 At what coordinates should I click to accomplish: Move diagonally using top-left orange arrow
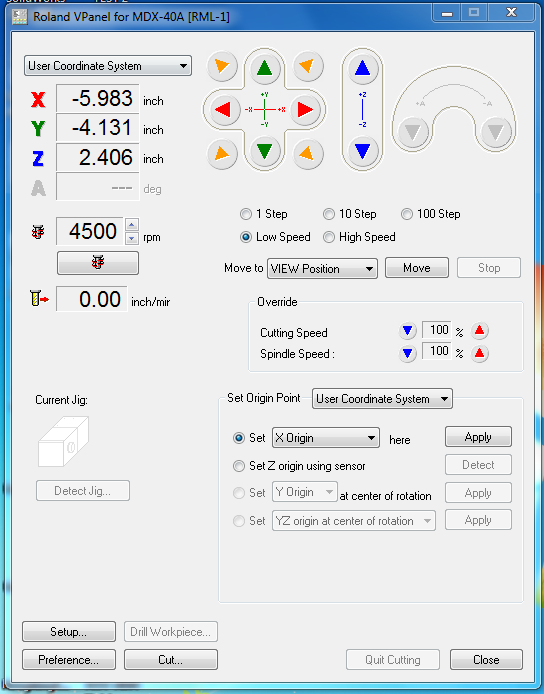tap(222, 66)
